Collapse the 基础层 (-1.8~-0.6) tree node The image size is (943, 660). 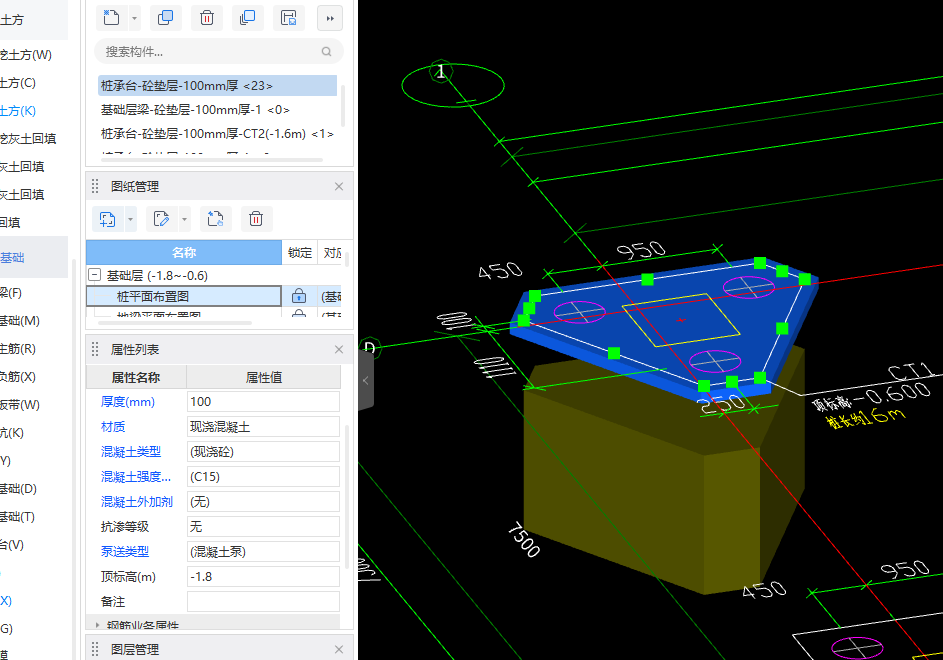pos(94,275)
